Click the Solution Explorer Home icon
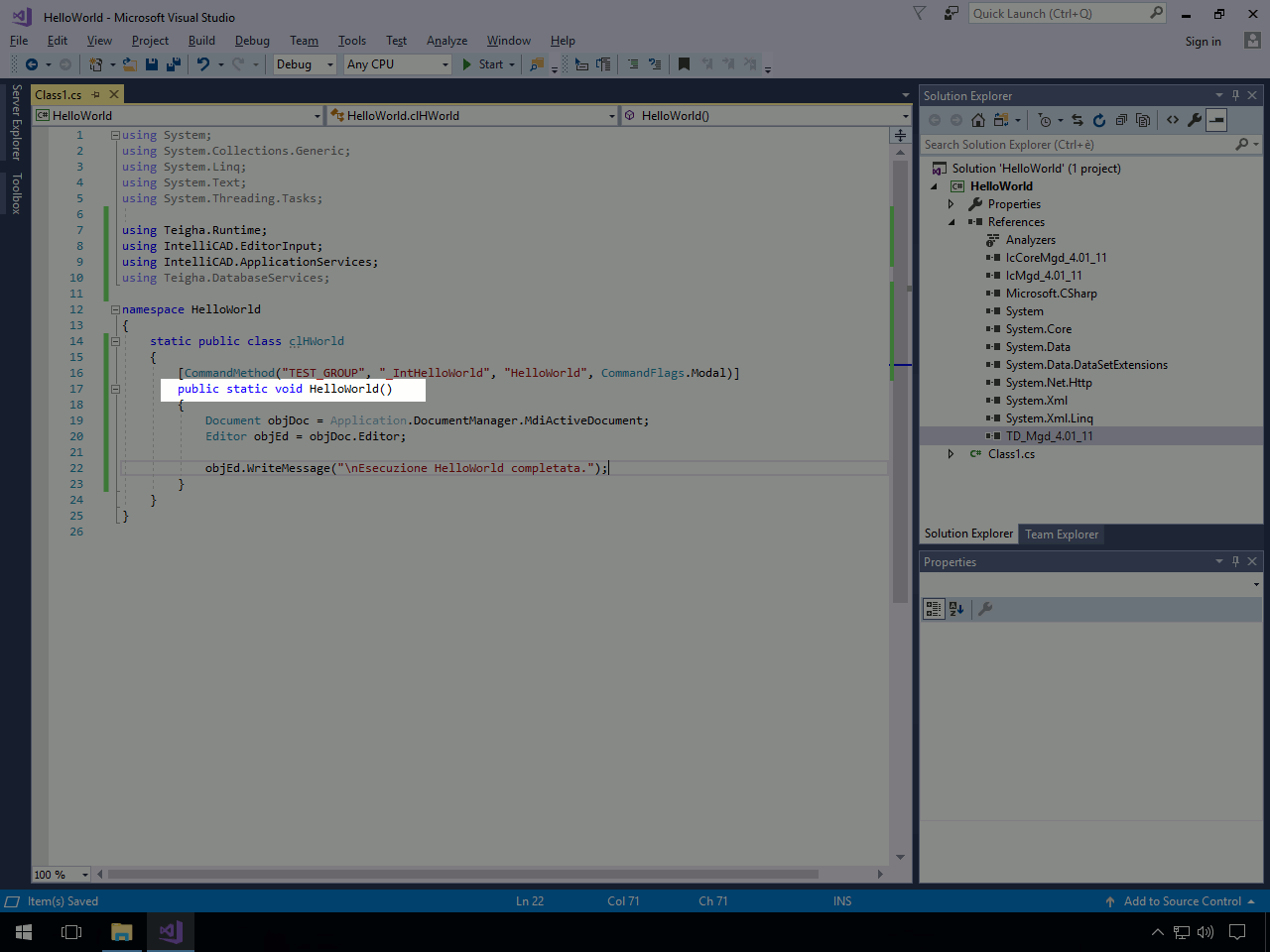Image resolution: width=1270 pixels, height=952 pixels. click(x=978, y=120)
